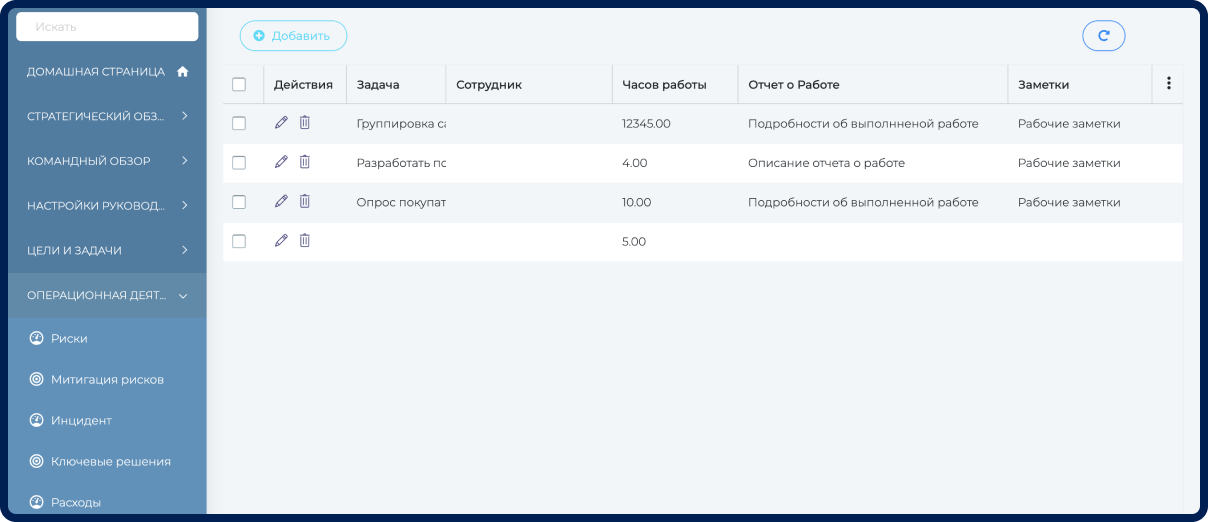This screenshot has width=1208, height=522.
Task: Click the Группировка task cell
Action: click(396, 123)
